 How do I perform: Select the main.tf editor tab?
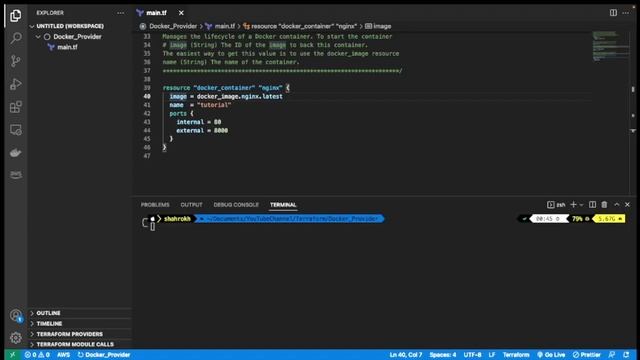coord(157,13)
